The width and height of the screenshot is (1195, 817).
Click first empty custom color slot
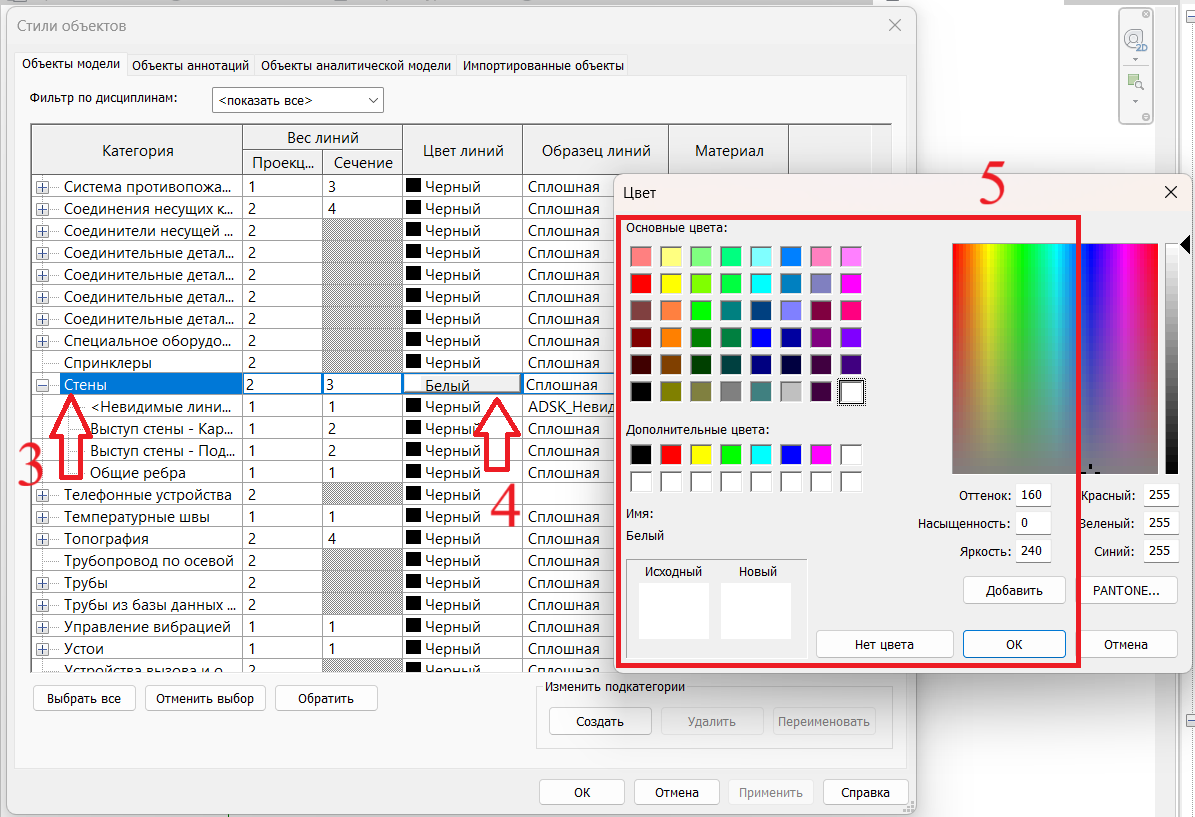(x=851, y=455)
